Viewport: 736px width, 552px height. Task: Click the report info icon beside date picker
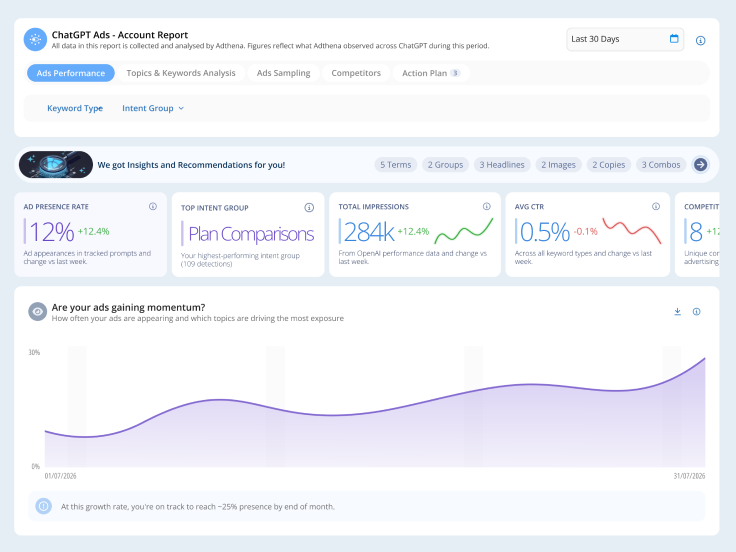pyautogui.click(x=700, y=40)
